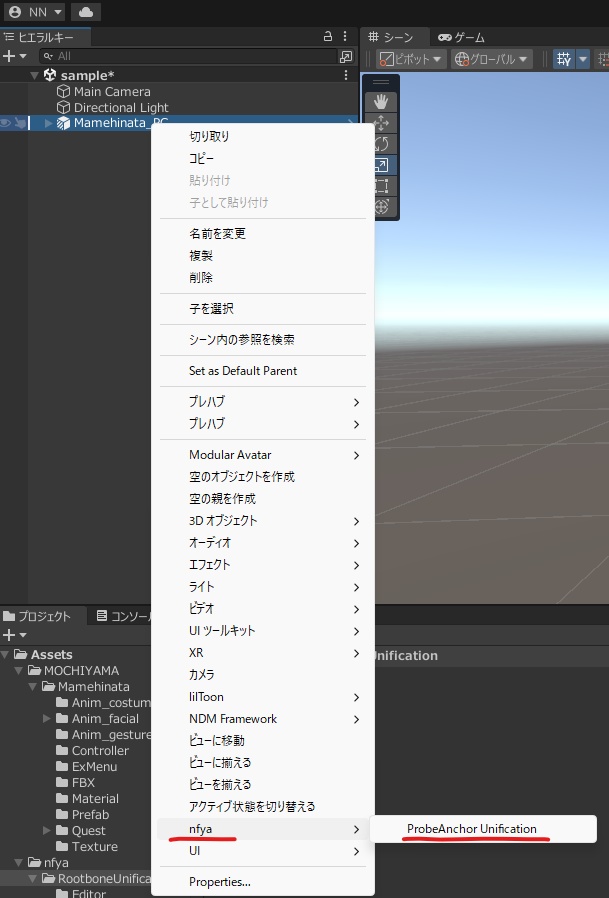The width and height of the screenshot is (609, 898).
Task: Toggle picking hand icon for Mamehinata_PC
Action: coord(20,123)
